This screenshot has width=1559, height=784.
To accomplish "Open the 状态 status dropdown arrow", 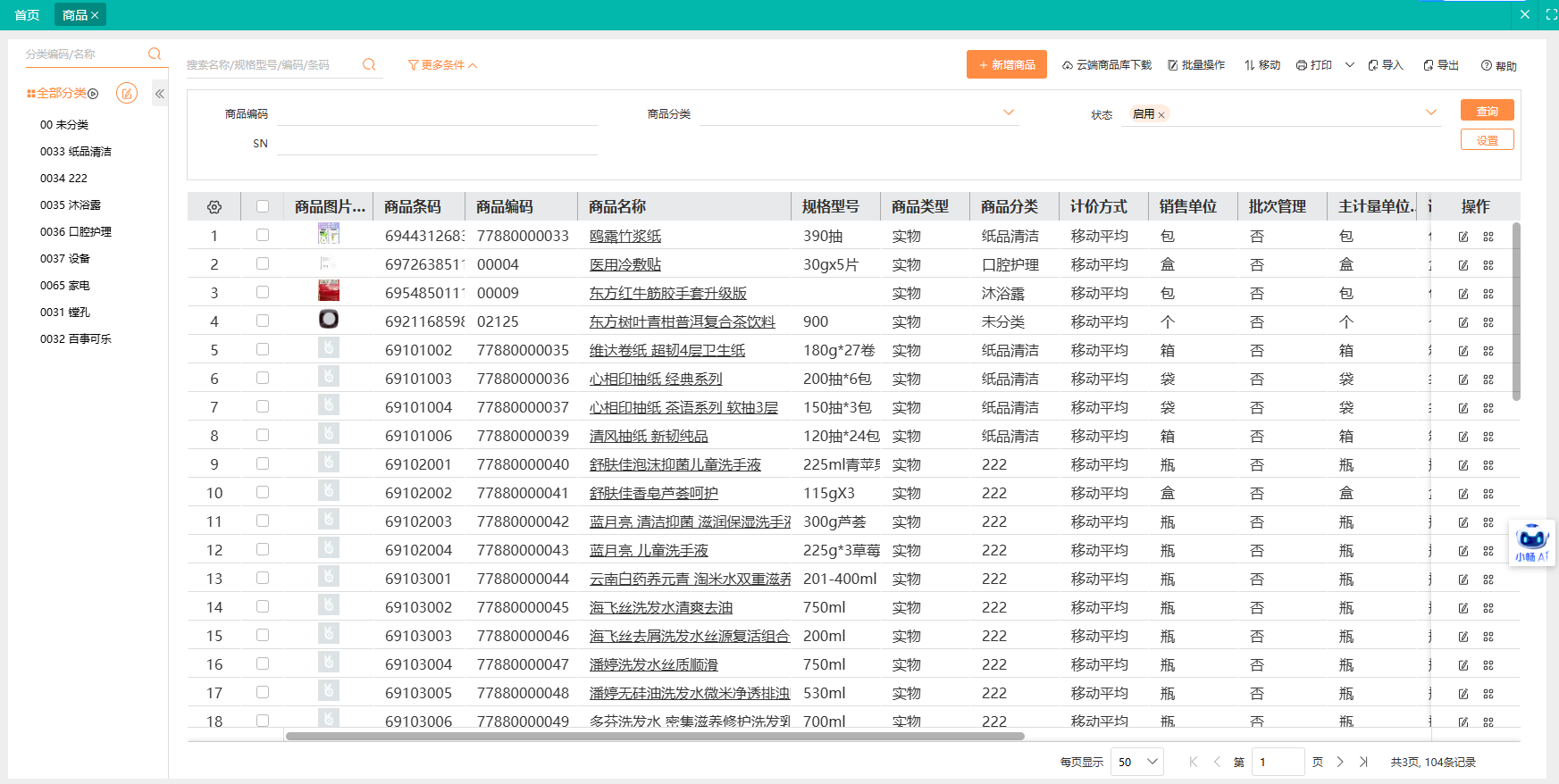I will [1431, 113].
